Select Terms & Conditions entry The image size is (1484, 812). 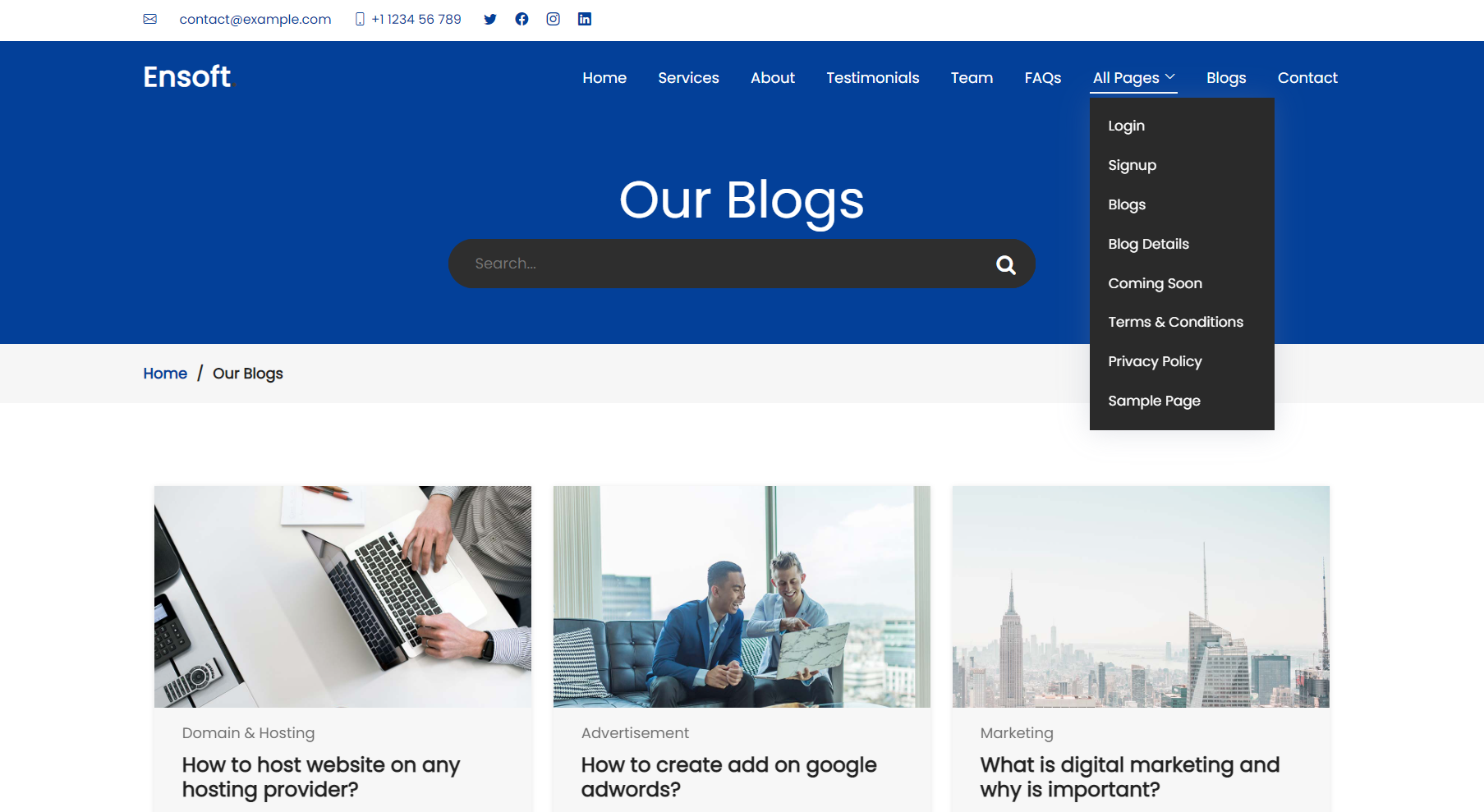(1175, 322)
